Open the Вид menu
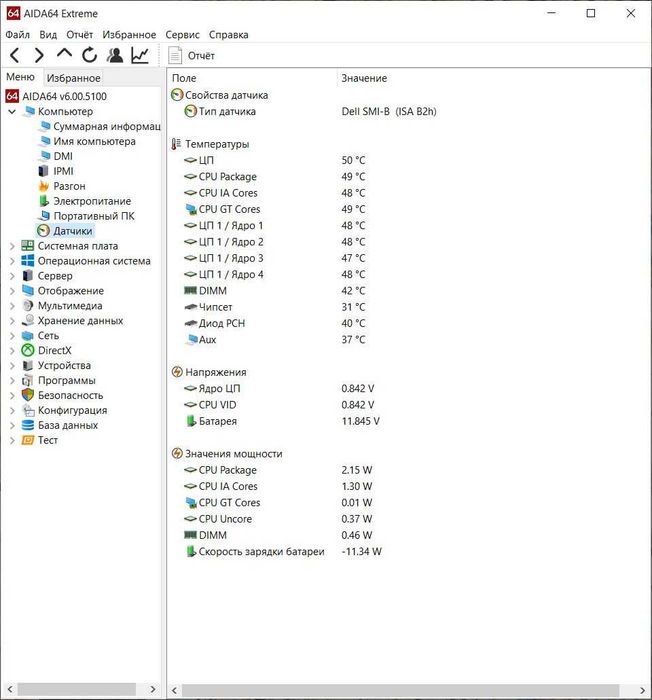Viewport: 652px width, 700px height. (48, 35)
